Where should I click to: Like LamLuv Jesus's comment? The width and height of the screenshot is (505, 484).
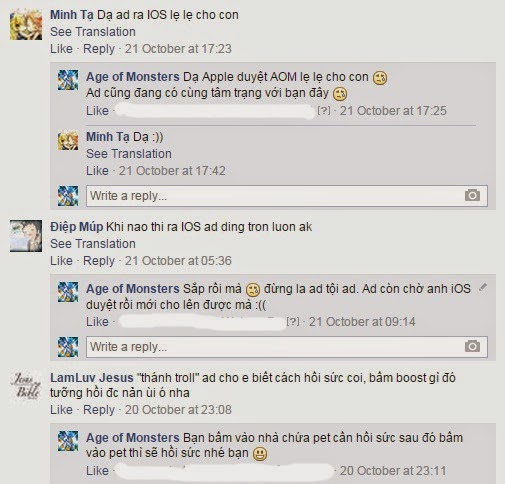(x=61, y=410)
